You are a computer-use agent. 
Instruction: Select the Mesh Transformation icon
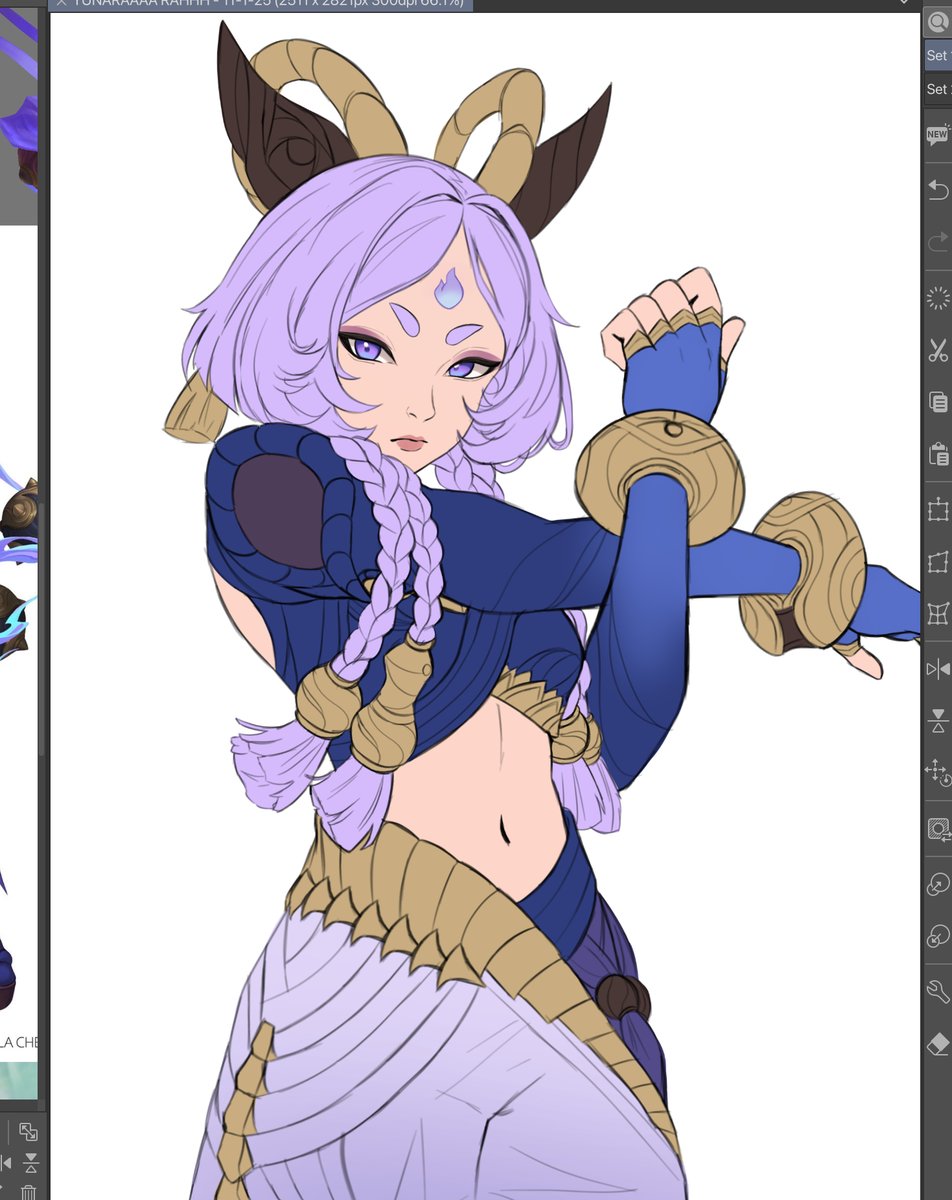point(937,613)
